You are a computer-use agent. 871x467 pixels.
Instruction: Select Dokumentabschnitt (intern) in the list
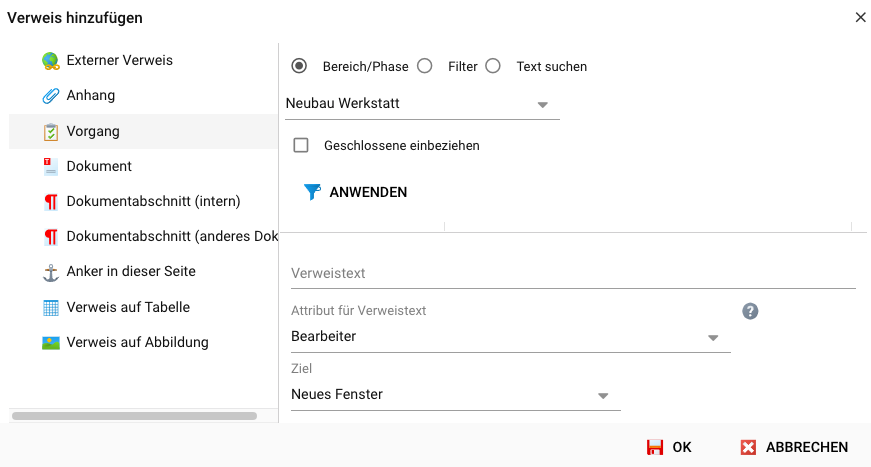(x=153, y=202)
